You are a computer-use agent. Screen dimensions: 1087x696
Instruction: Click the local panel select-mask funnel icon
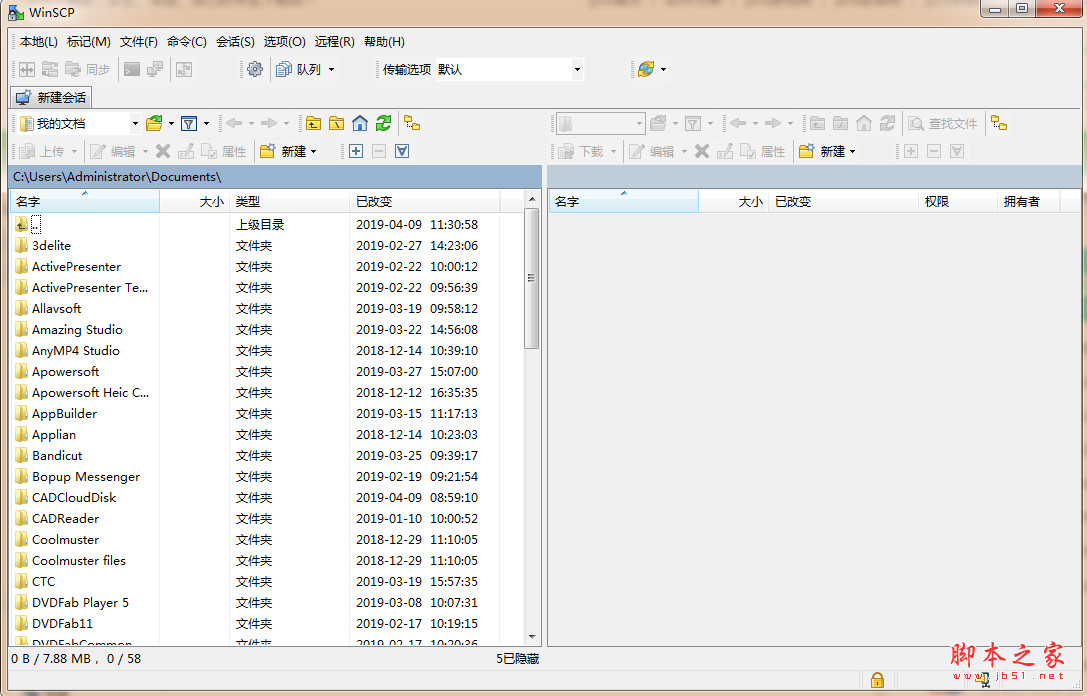pyautogui.click(x=402, y=151)
